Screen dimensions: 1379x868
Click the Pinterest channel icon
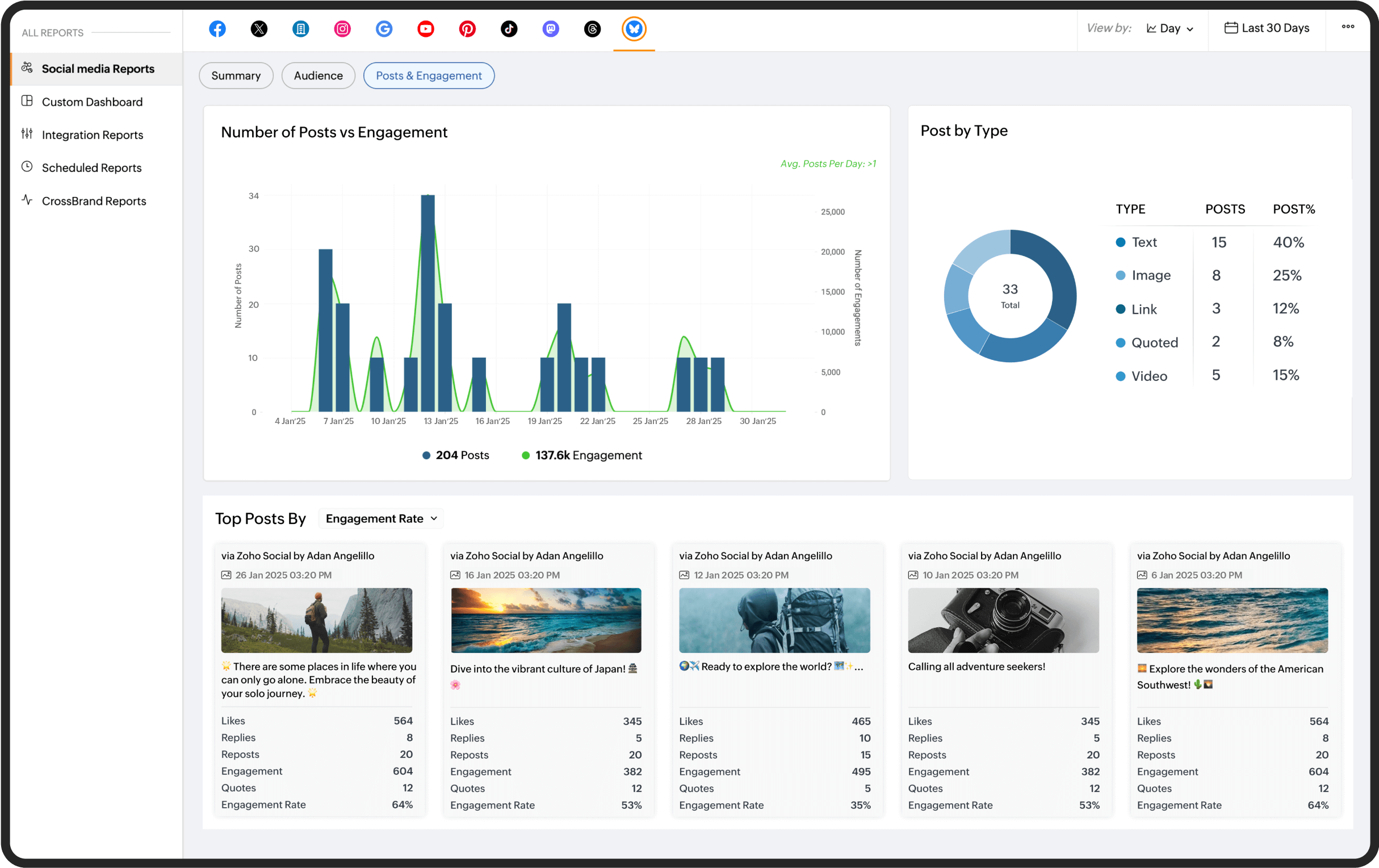pos(467,28)
